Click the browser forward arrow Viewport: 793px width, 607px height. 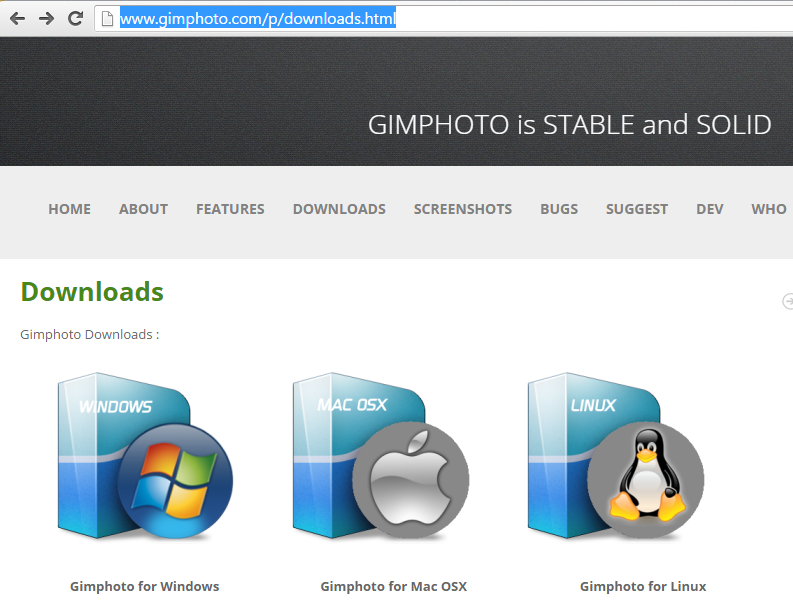47,19
